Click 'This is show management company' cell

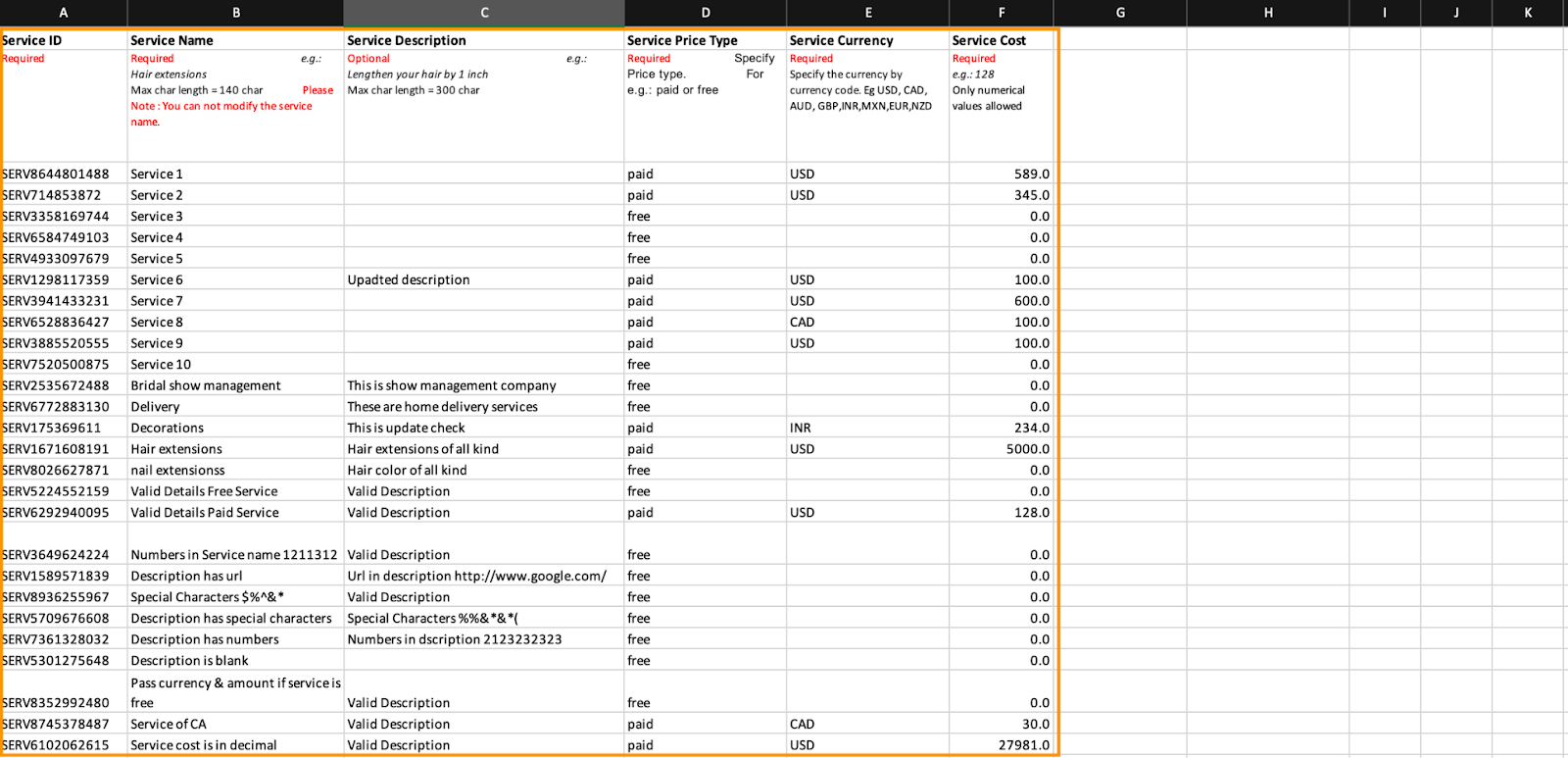pyautogui.click(x=484, y=385)
